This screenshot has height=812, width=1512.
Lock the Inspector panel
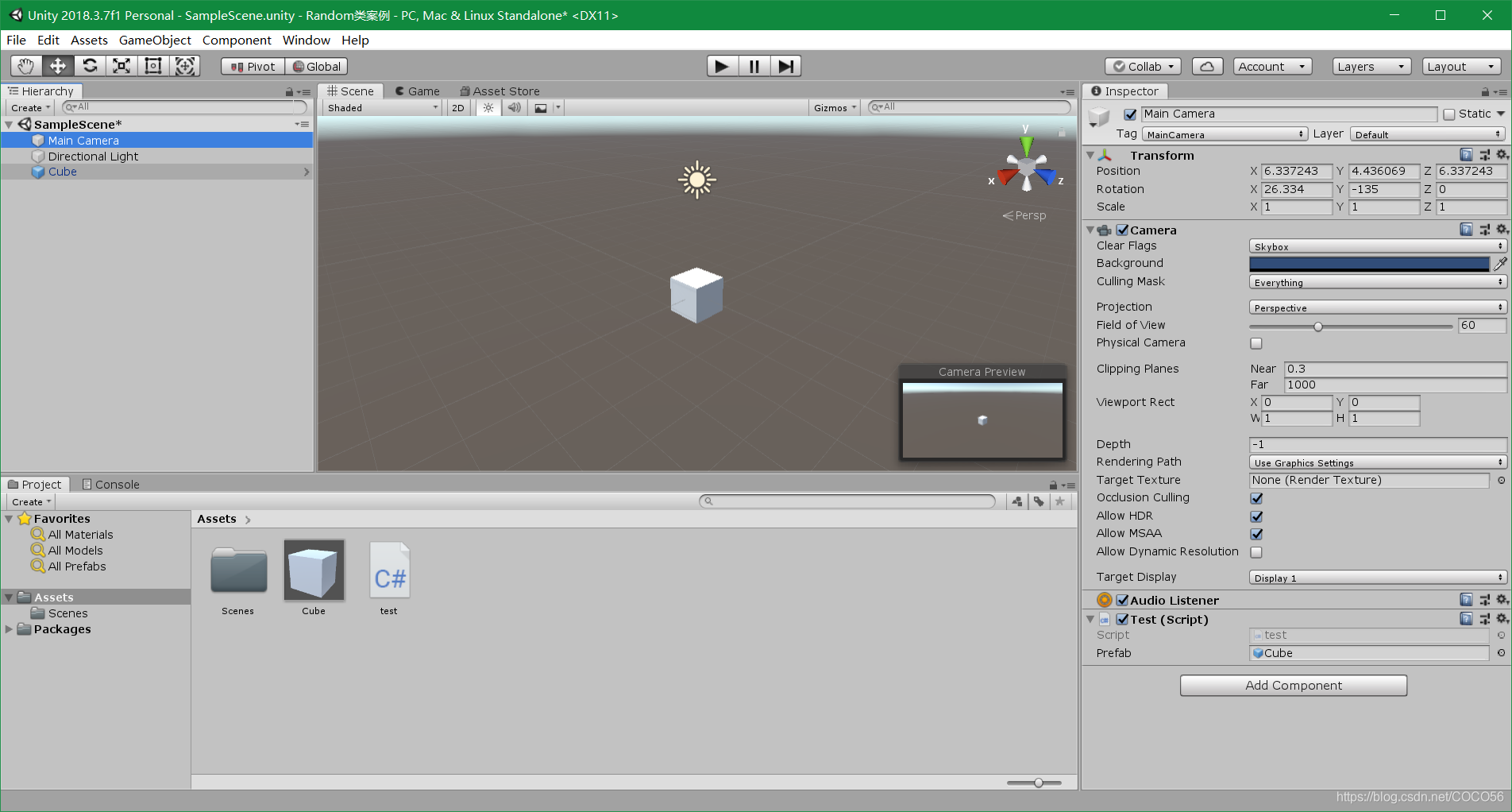point(1485,91)
